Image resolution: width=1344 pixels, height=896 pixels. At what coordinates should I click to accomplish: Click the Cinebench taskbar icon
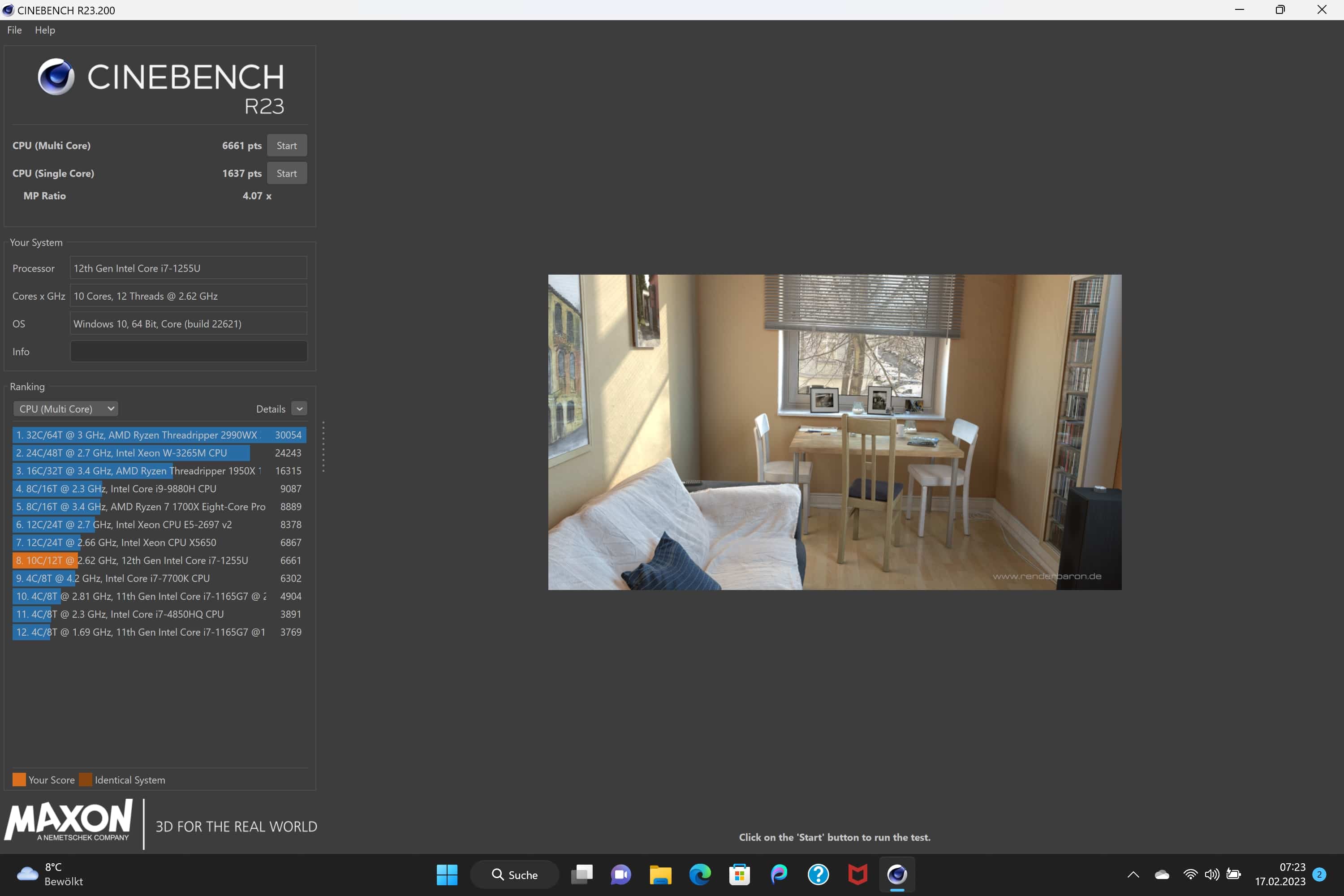click(896, 874)
